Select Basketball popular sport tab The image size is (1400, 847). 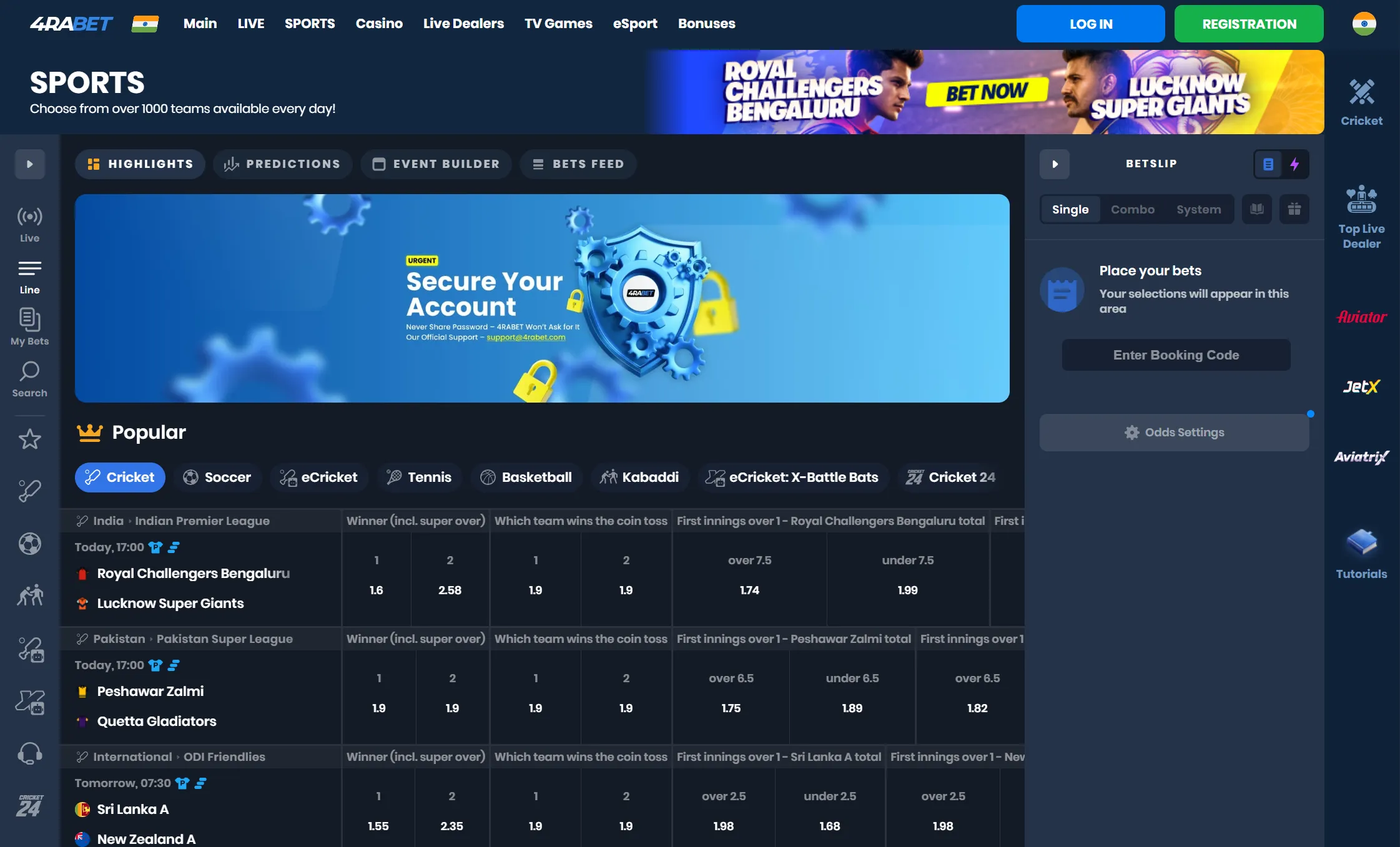526,477
